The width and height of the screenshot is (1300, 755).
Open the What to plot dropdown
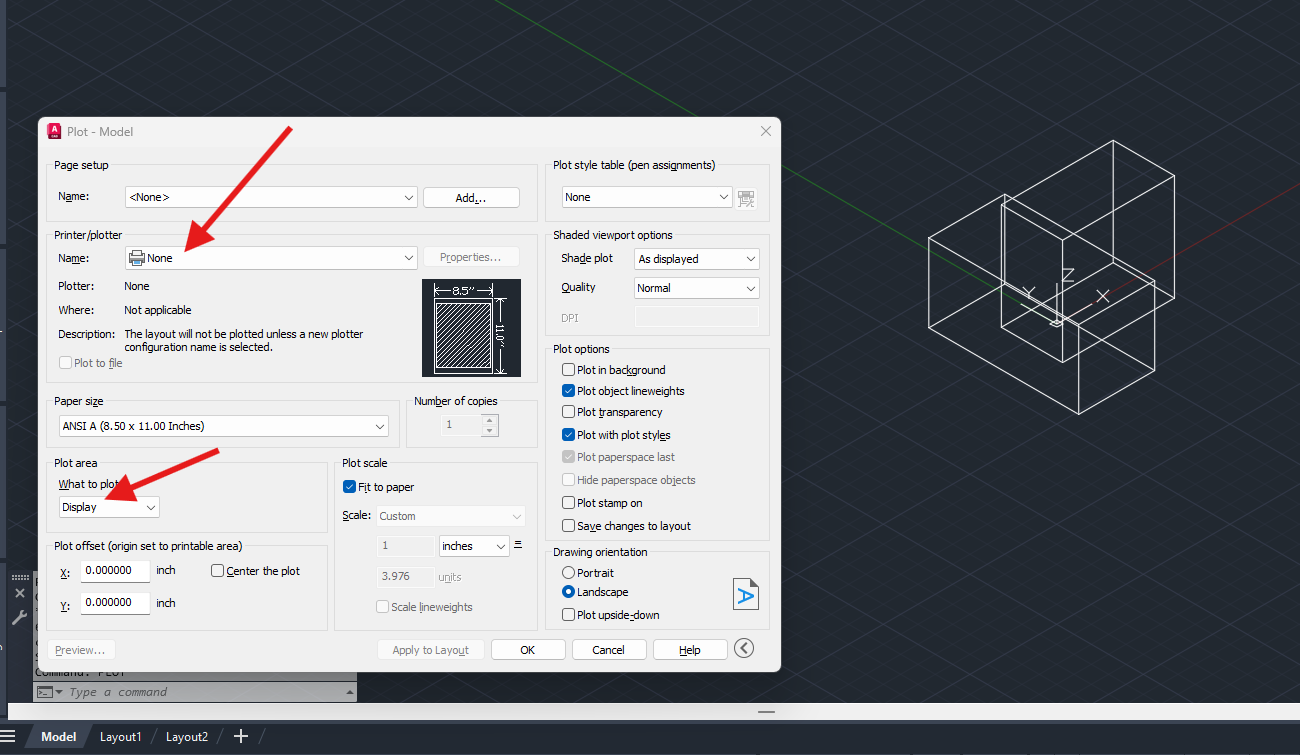pyautogui.click(x=109, y=507)
